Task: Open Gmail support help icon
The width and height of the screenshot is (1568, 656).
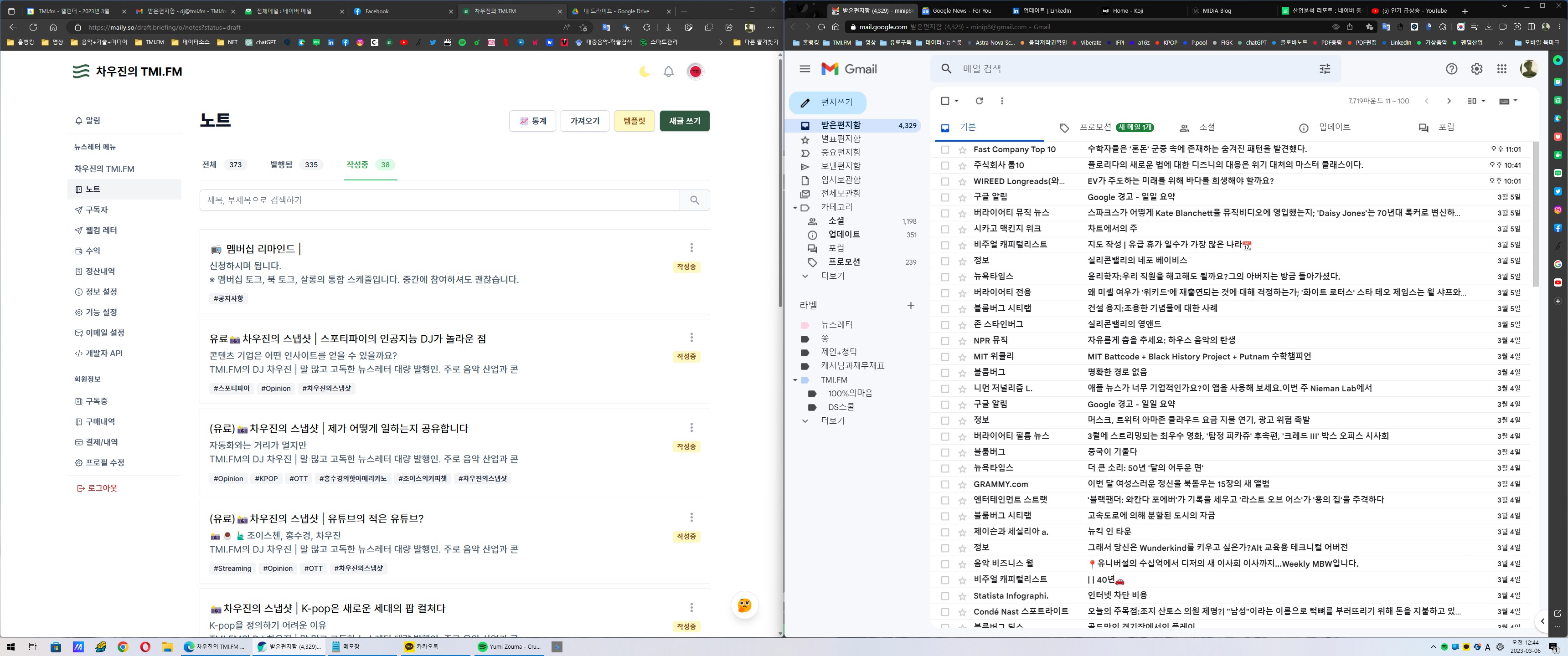Action: [1452, 69]
